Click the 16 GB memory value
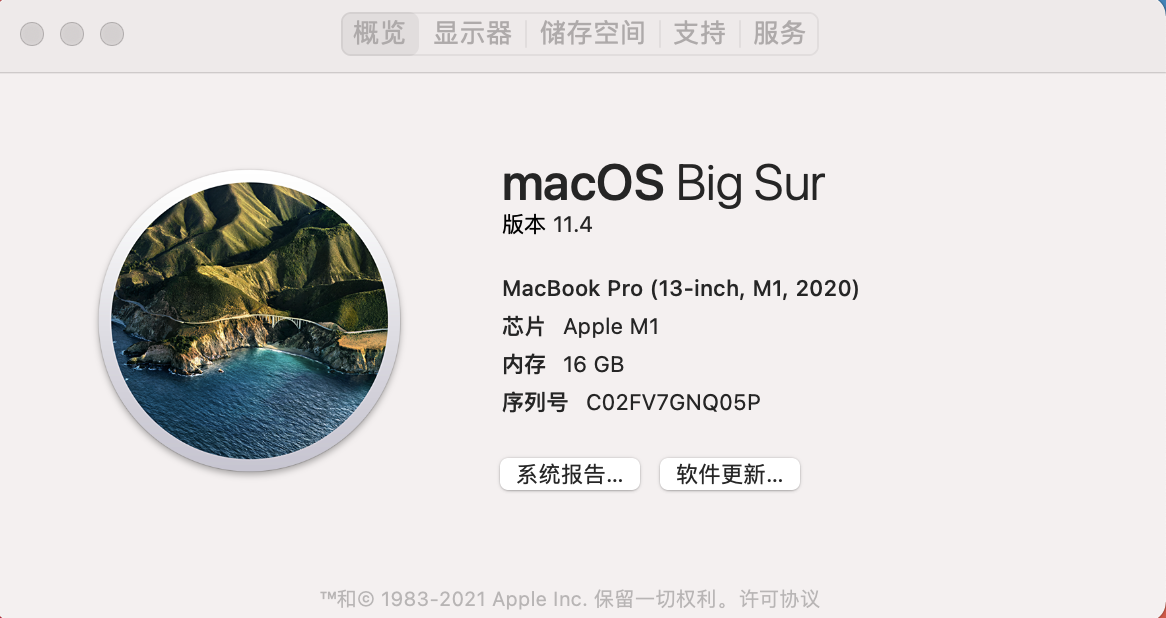1166x618 pixels. tap(593, 365)
